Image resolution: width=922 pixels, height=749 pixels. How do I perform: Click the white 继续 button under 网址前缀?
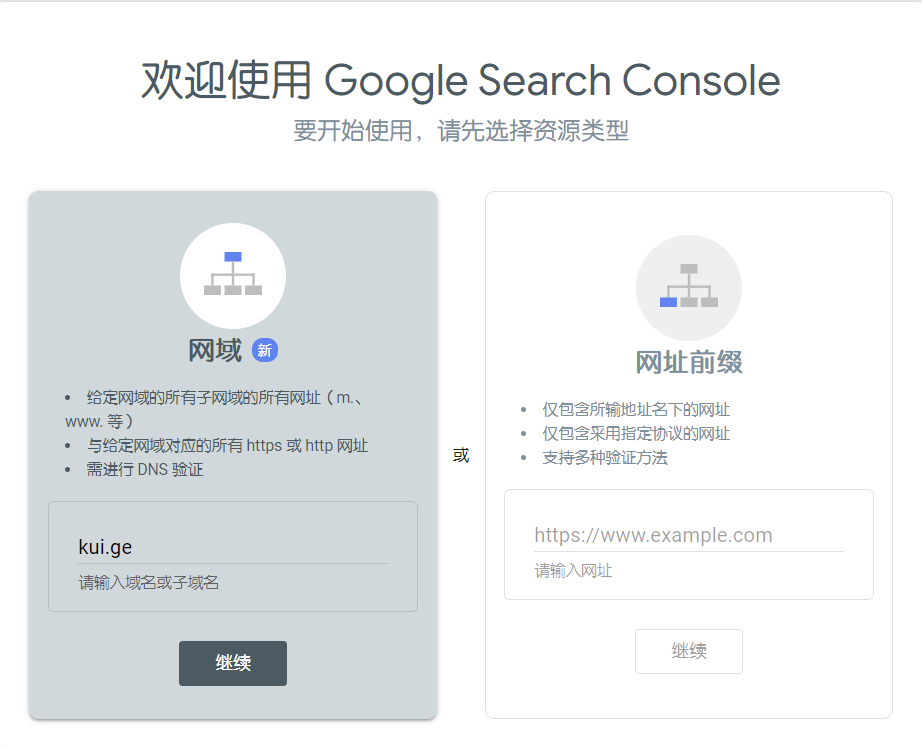[689, 651]
